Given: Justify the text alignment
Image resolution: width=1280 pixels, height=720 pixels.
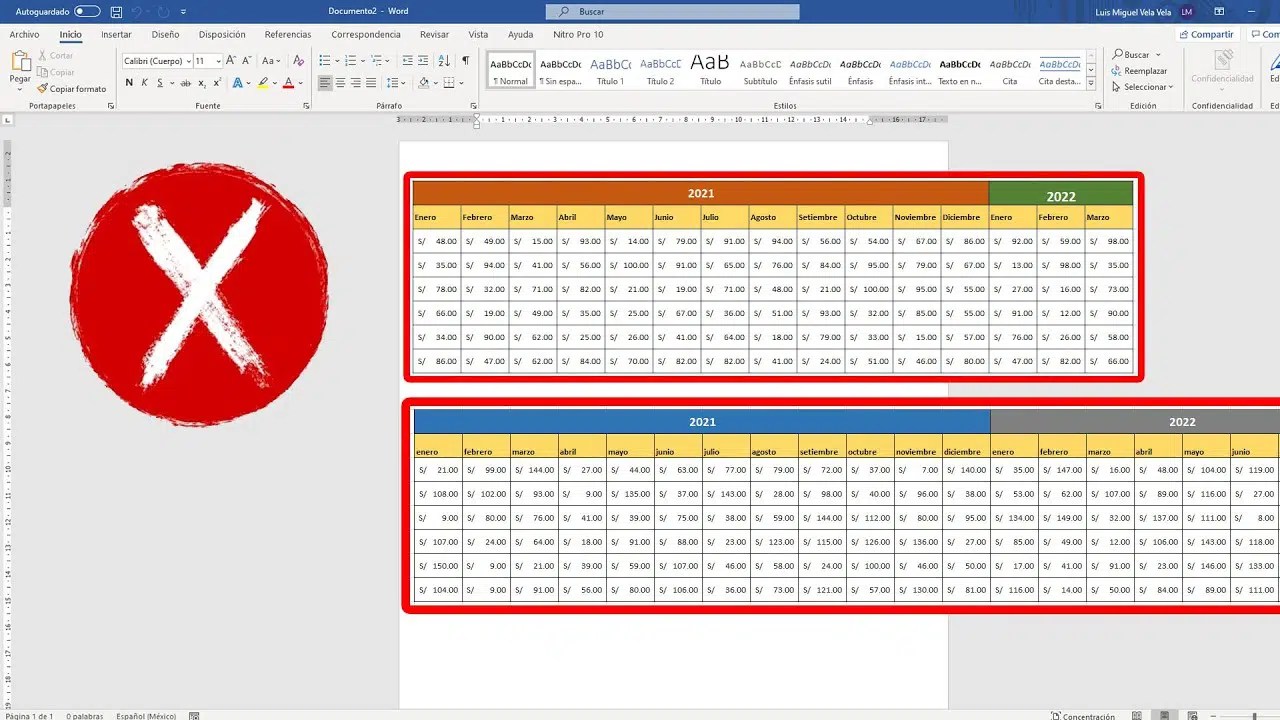Looking at the screenshot, I should pos(371,83).
